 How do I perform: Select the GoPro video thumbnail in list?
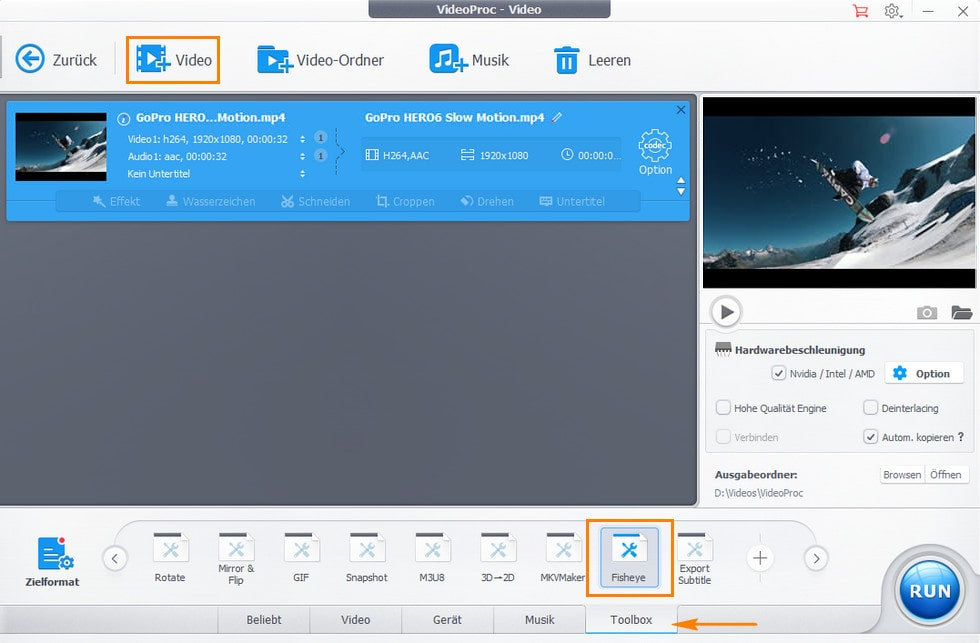[x=61, y=147]
